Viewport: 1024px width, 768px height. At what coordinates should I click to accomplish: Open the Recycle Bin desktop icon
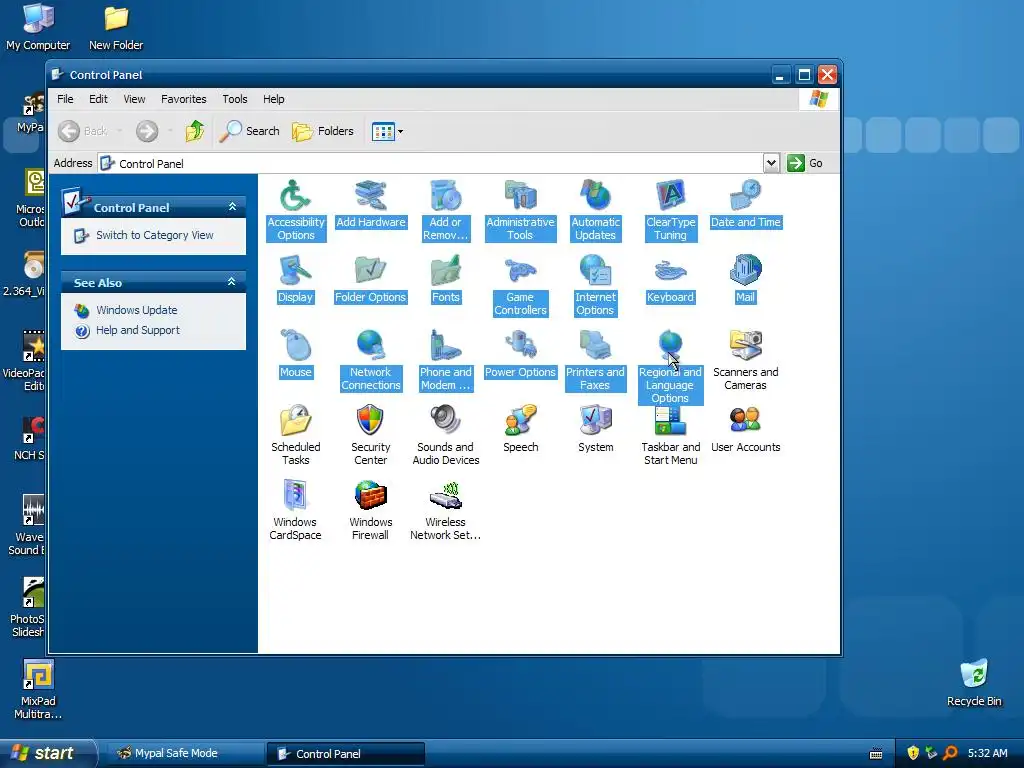click(x=974, y=683)
